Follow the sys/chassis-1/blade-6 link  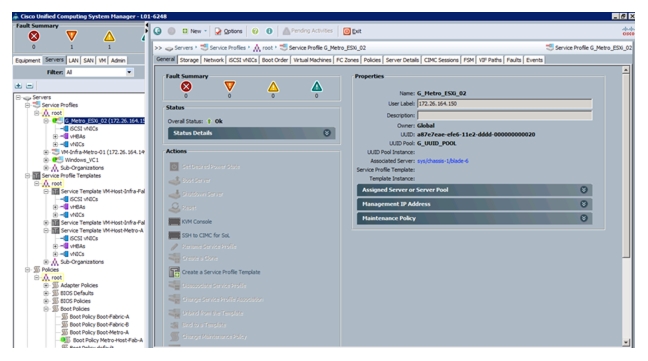tap(443, 161)
